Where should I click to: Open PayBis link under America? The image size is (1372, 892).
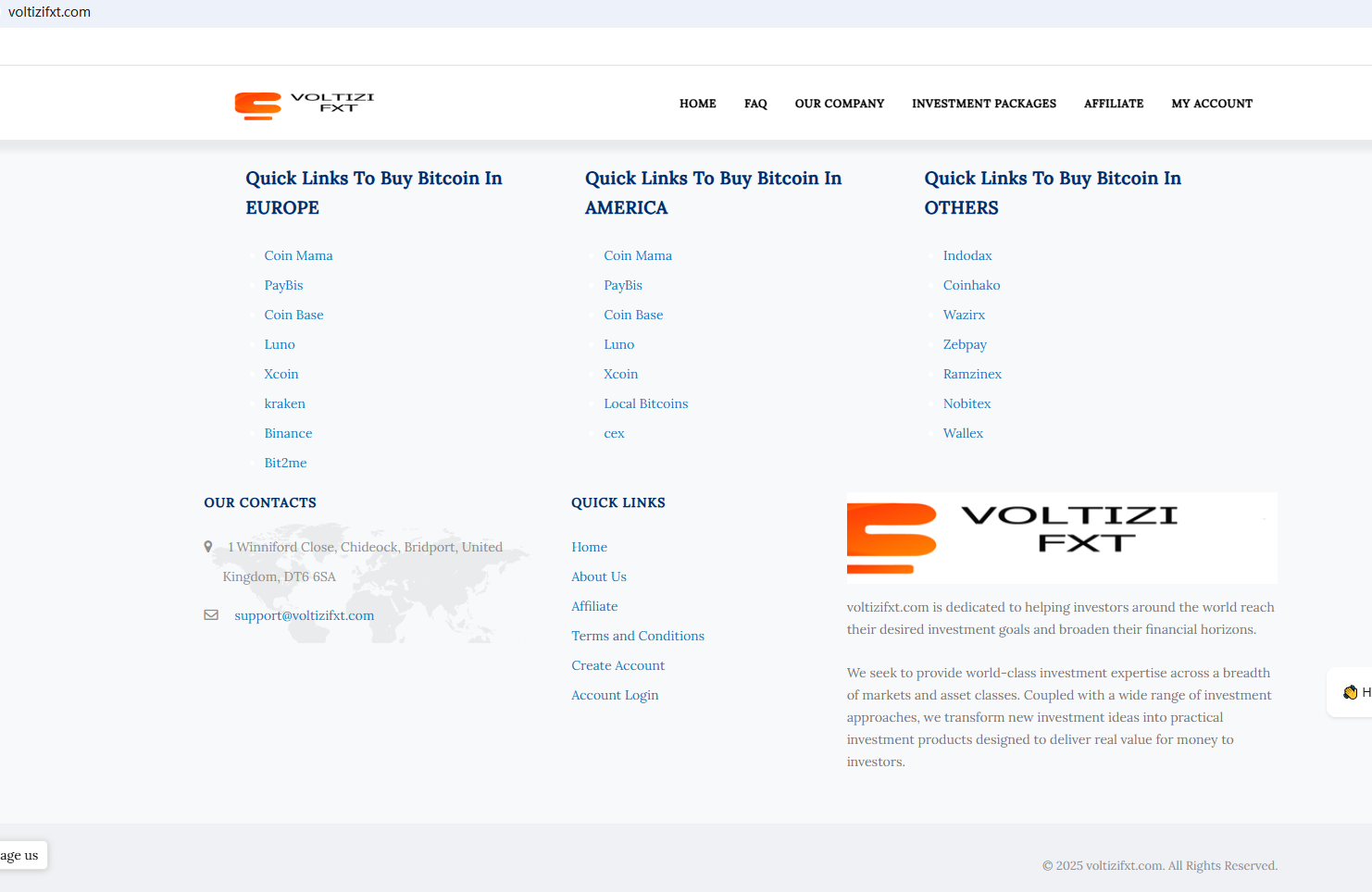(x=623, y=285)
